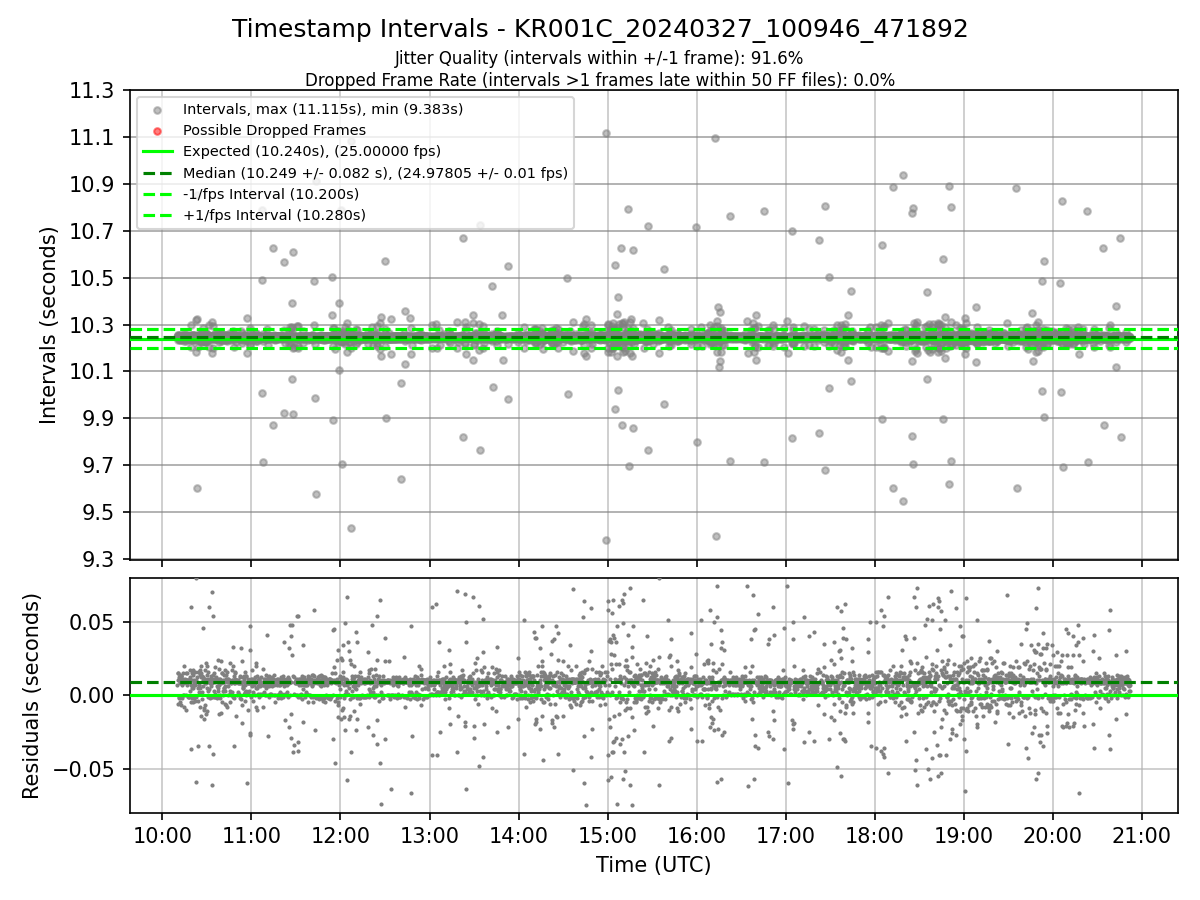
Task: Select the 'Jitter Quality' subtitle line
Action: (x=599, y=58)
